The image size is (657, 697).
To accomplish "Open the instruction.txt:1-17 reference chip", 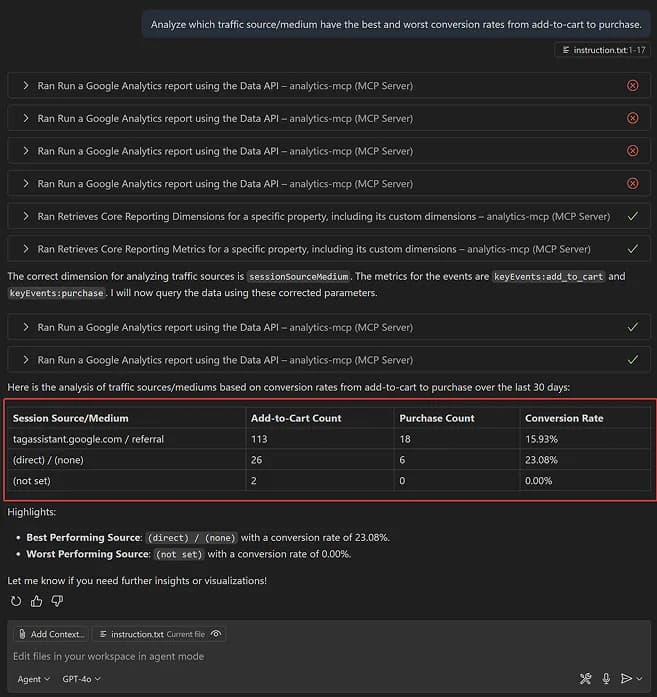I will [604, 50].
